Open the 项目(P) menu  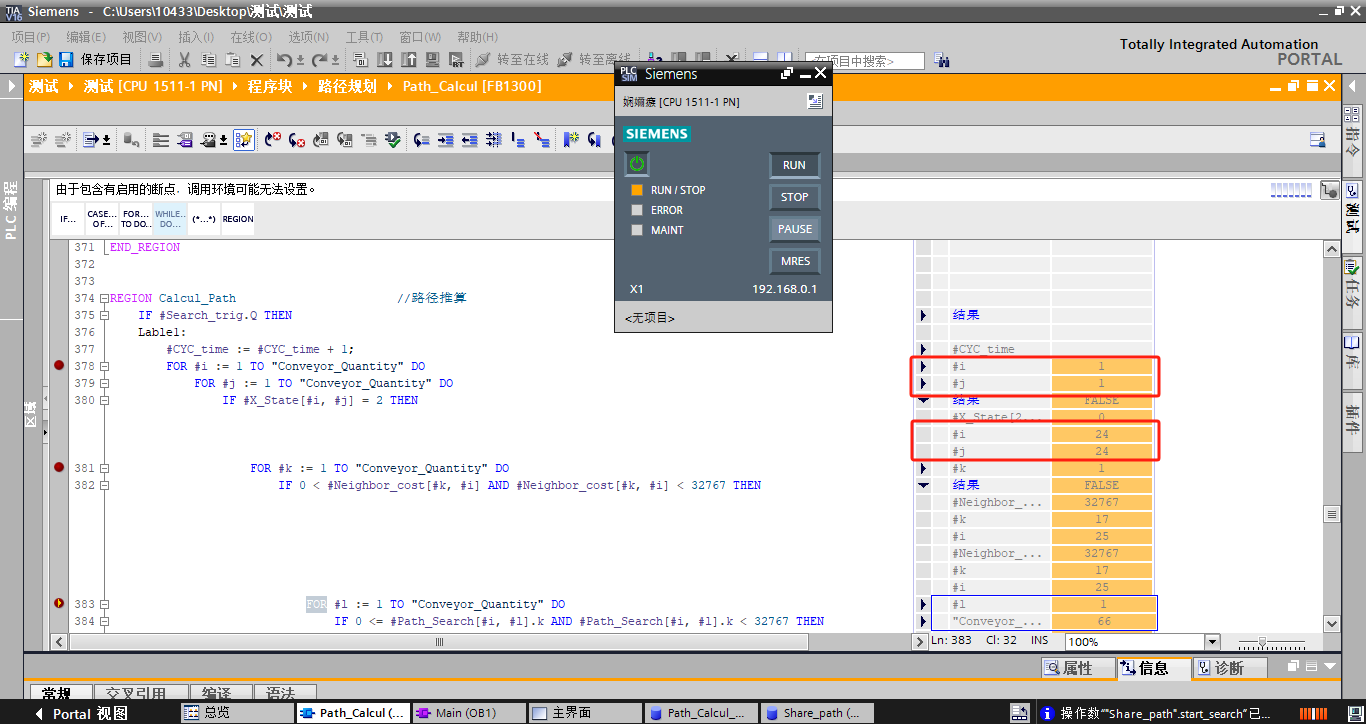[x=31, y=37]
